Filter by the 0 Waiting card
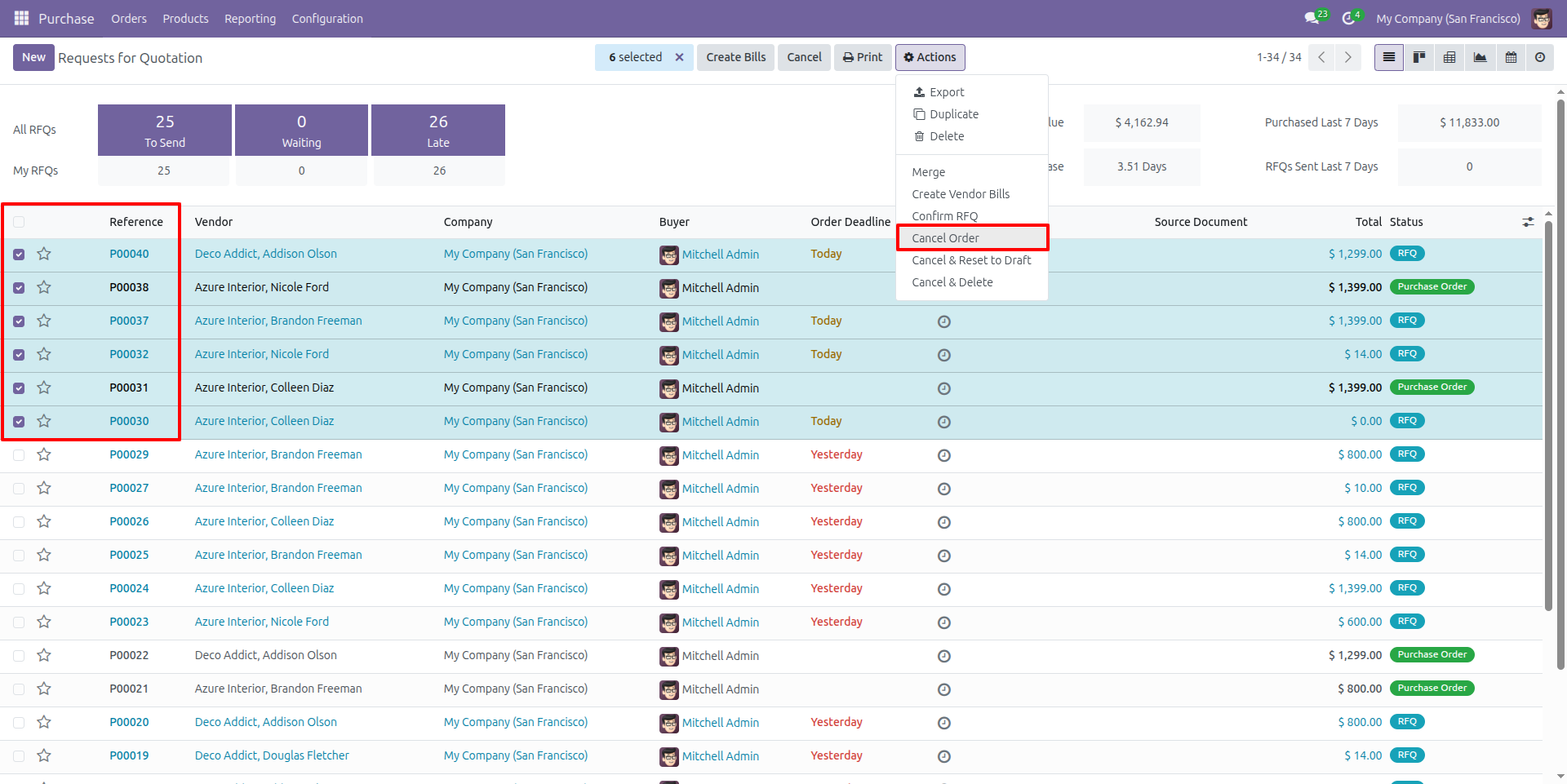The height and width of the screenshot is (784, 1567). point(301,130)
